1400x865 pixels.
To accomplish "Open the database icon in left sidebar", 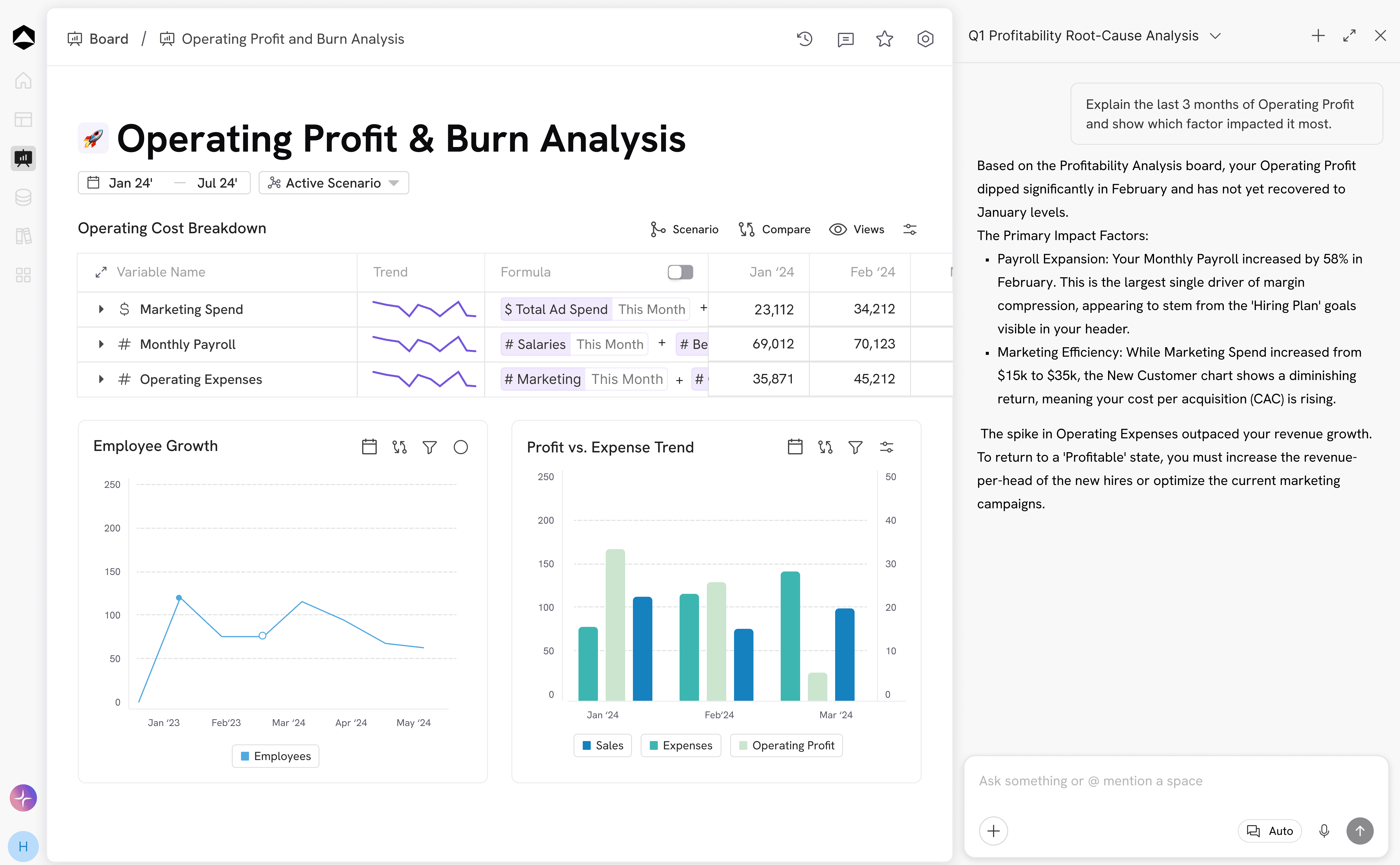I will (23, 197).
